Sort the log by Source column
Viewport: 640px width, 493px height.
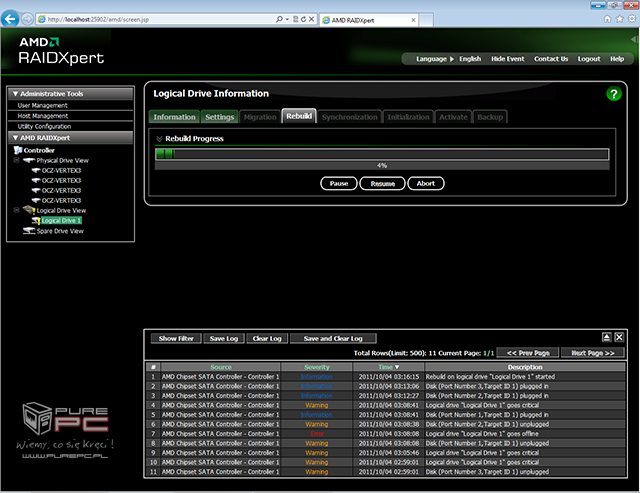click(221, 367)
